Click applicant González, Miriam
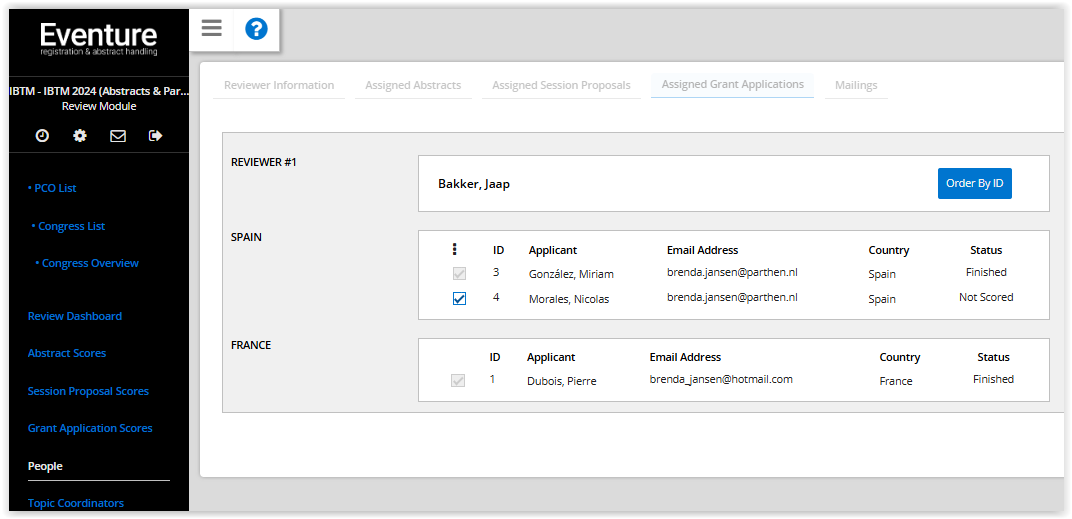 point(571,274)
